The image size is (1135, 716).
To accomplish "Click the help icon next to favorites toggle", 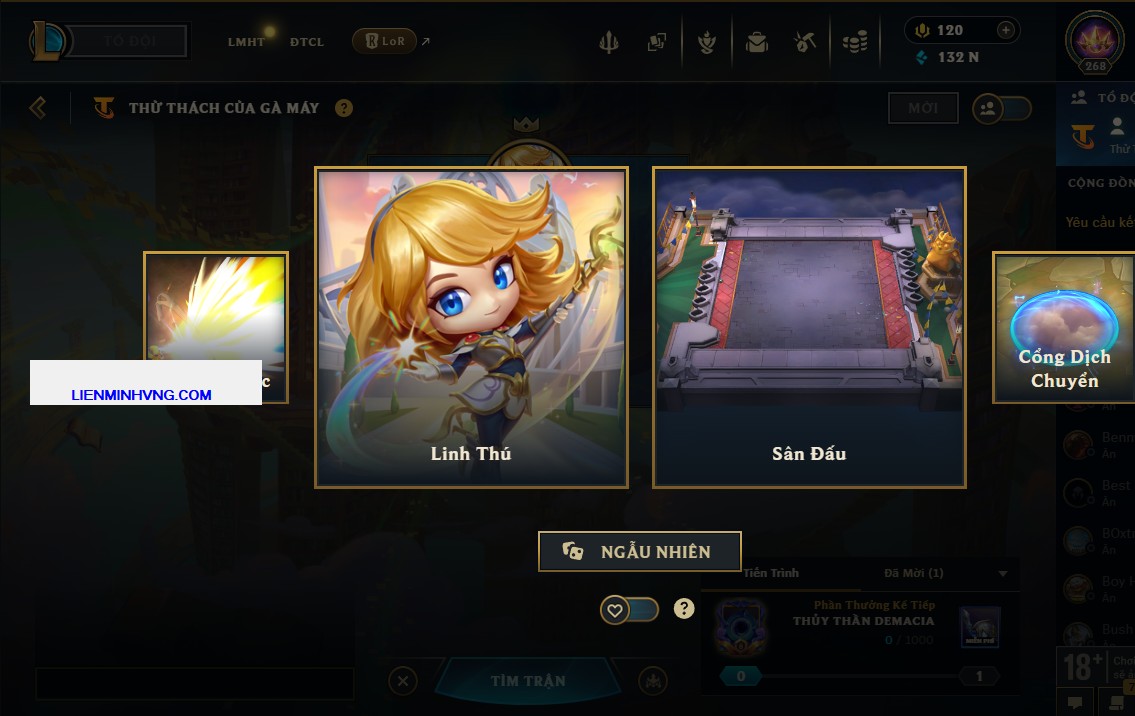I will pos(684,609).
